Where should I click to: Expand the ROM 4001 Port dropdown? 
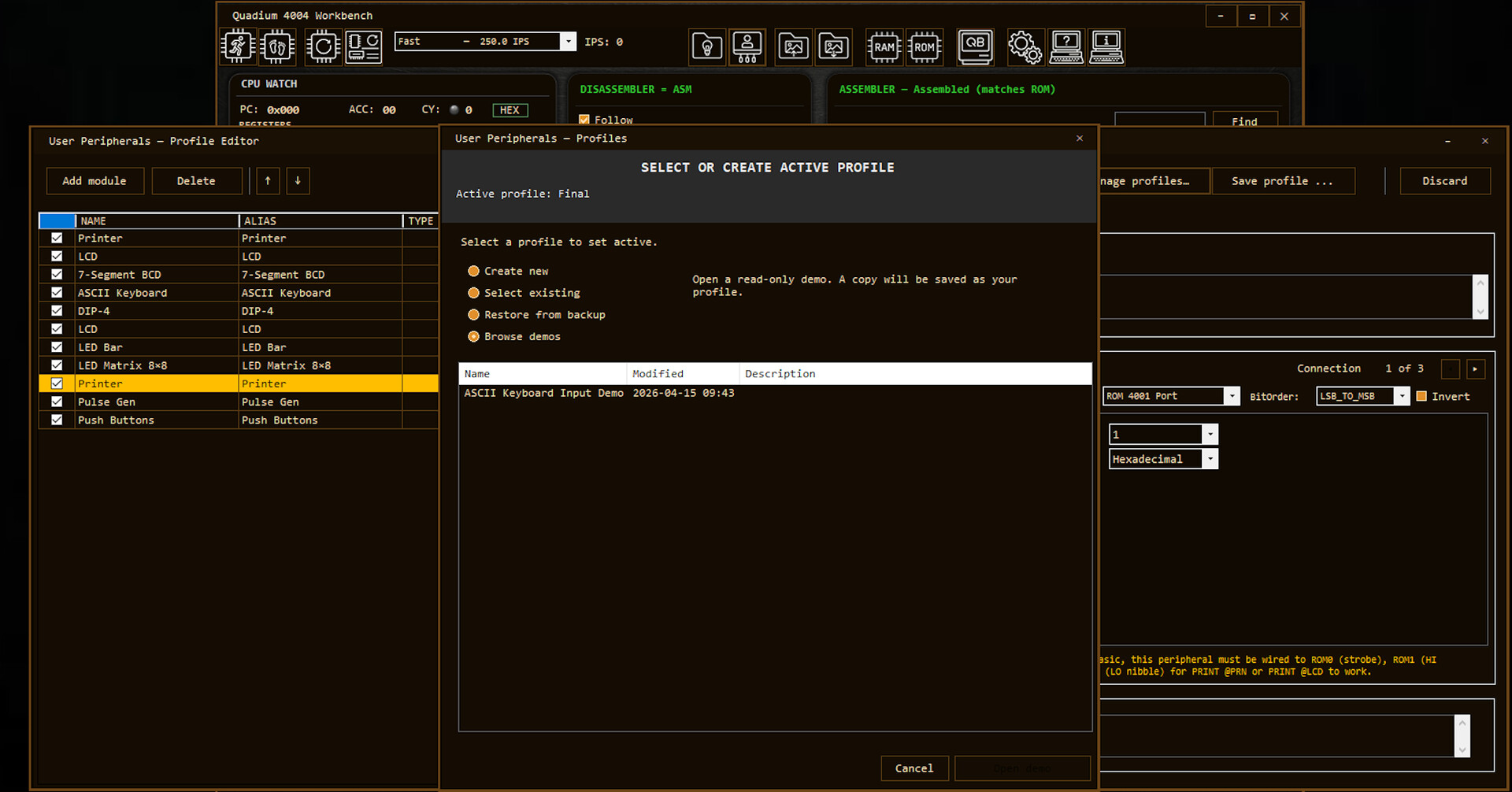click(1232, 396)
